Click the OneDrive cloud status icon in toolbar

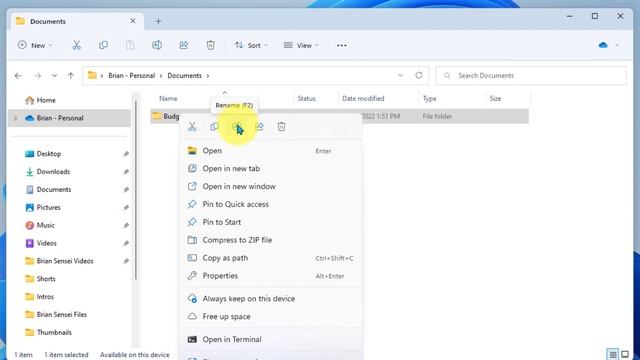(603, 45)
